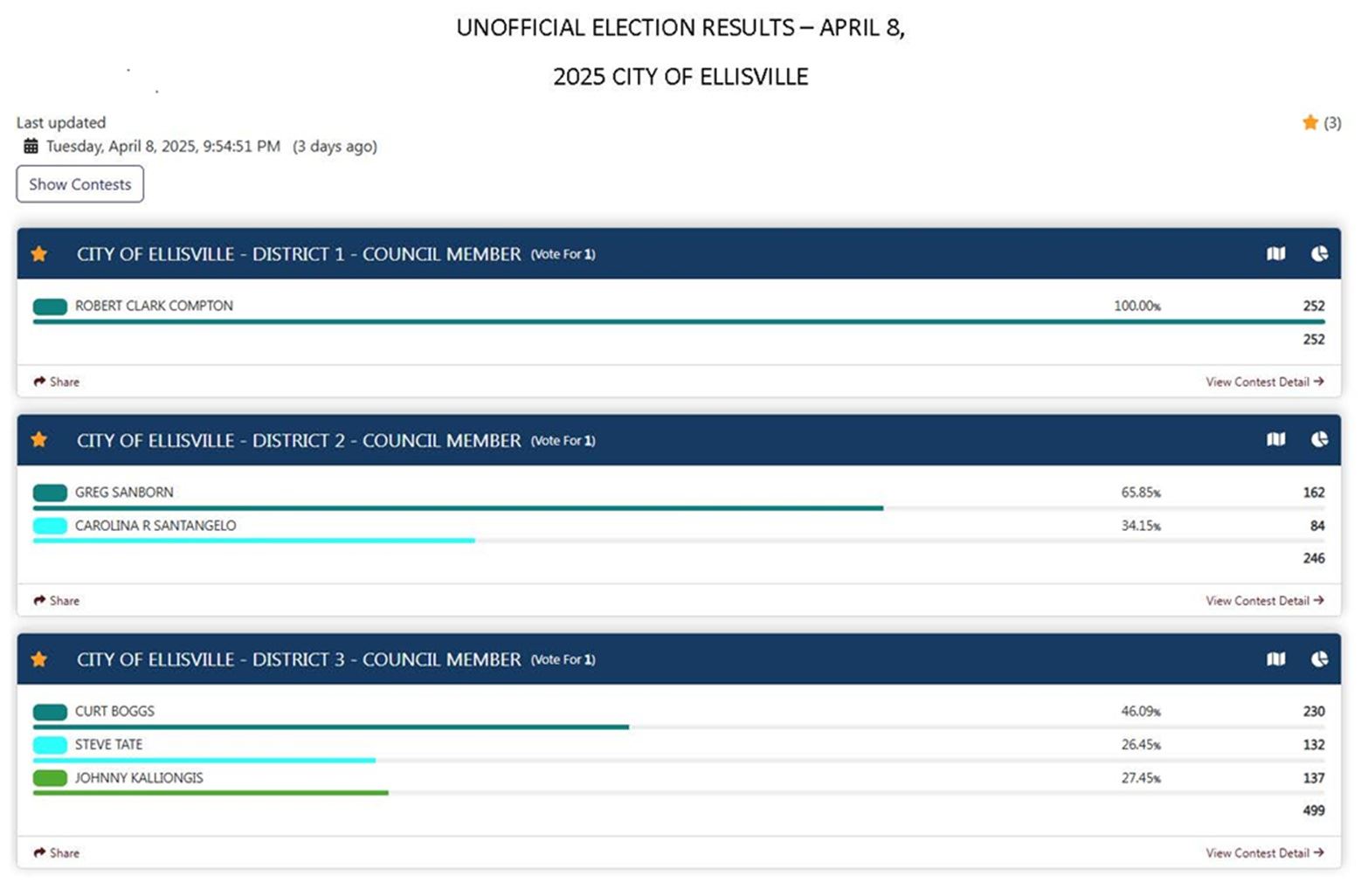Click the Share icon under District 1 results
This screenshot has height=896, width=1361.
[x=39, y=381]
